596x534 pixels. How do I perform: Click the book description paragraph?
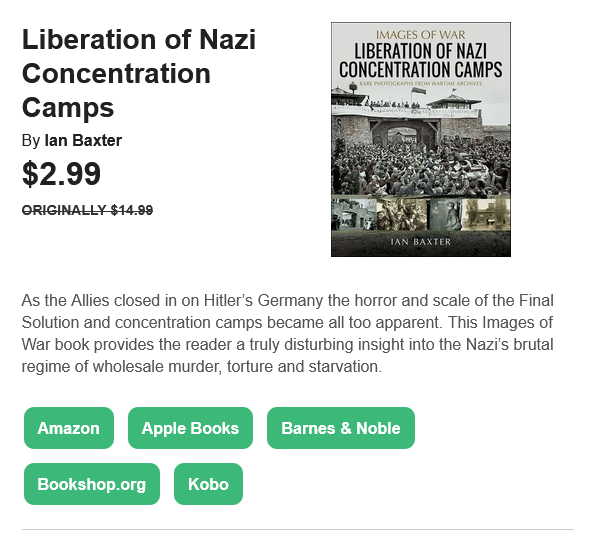tap(287, 333)
